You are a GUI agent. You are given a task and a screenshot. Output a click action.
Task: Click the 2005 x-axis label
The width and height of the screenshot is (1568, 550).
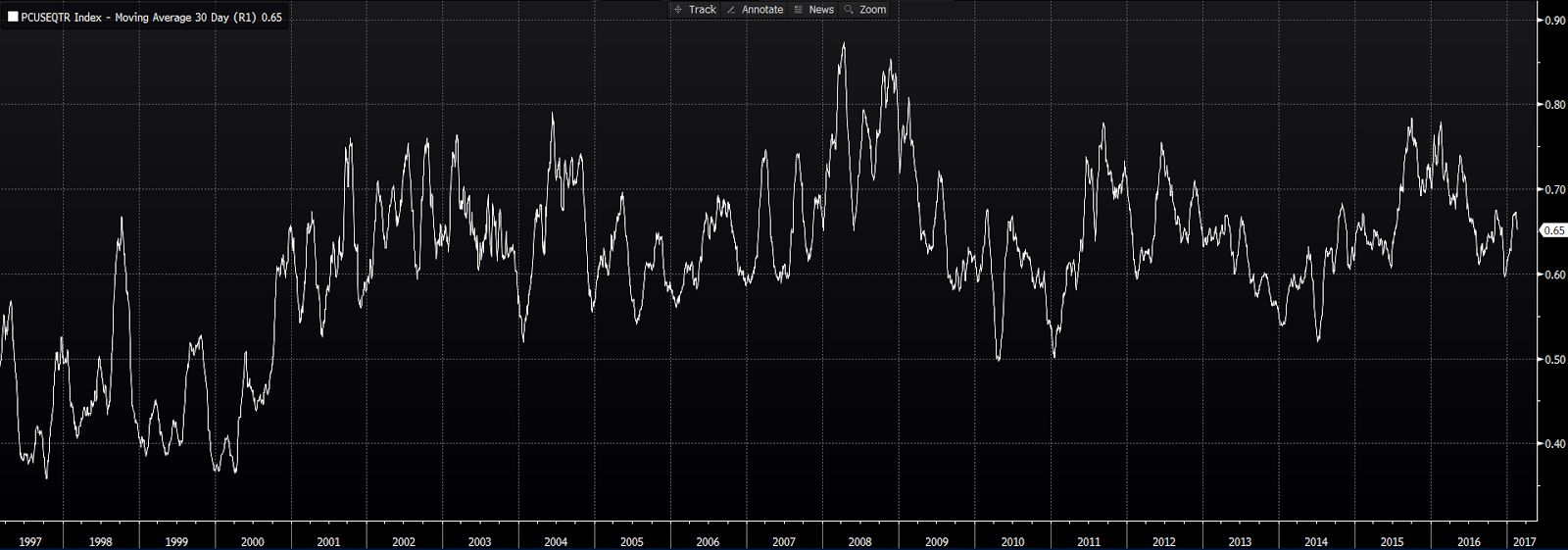click(632, 541)
